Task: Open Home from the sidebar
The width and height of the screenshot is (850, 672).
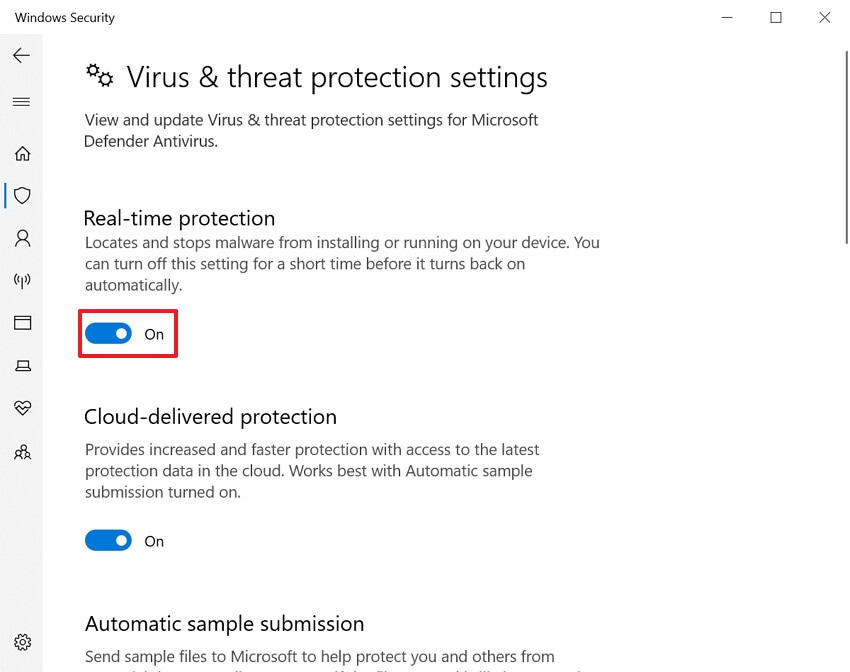Action: 22,153
